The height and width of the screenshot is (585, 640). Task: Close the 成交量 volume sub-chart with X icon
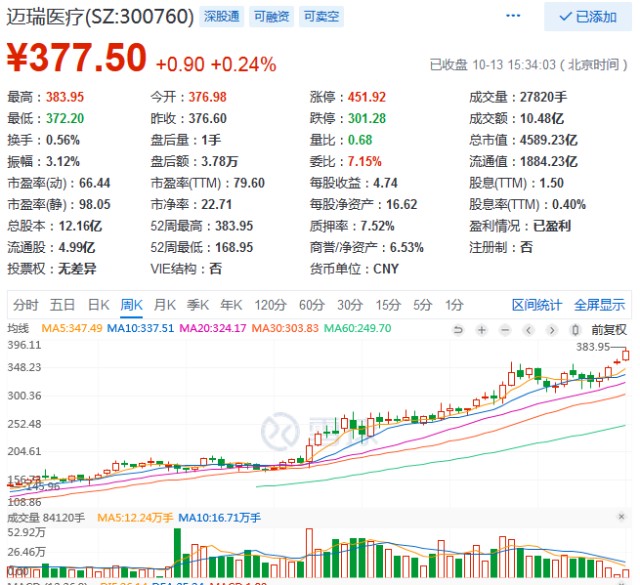[621, 517]
